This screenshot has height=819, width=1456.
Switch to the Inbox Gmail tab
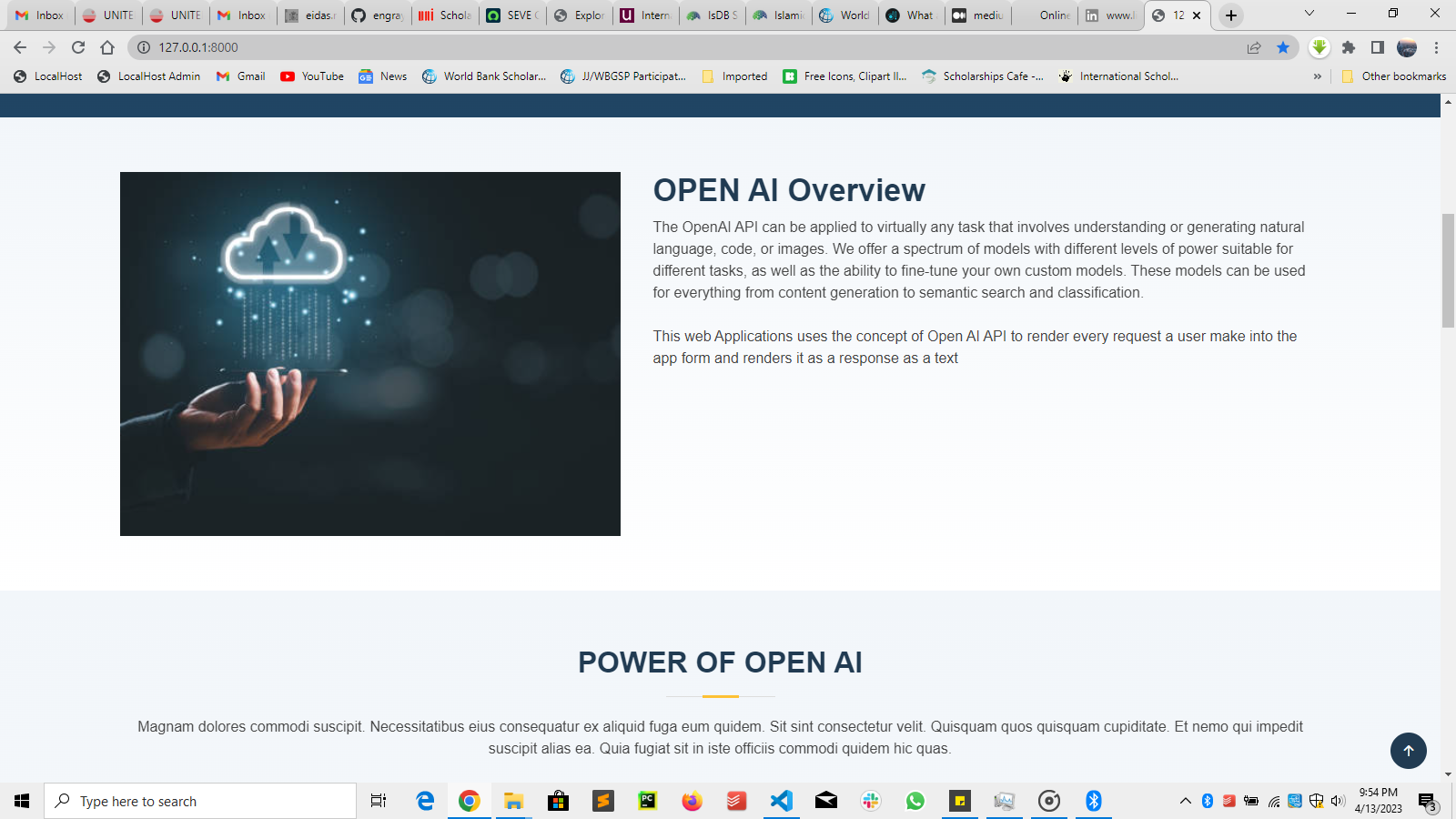tap(40, 15)
